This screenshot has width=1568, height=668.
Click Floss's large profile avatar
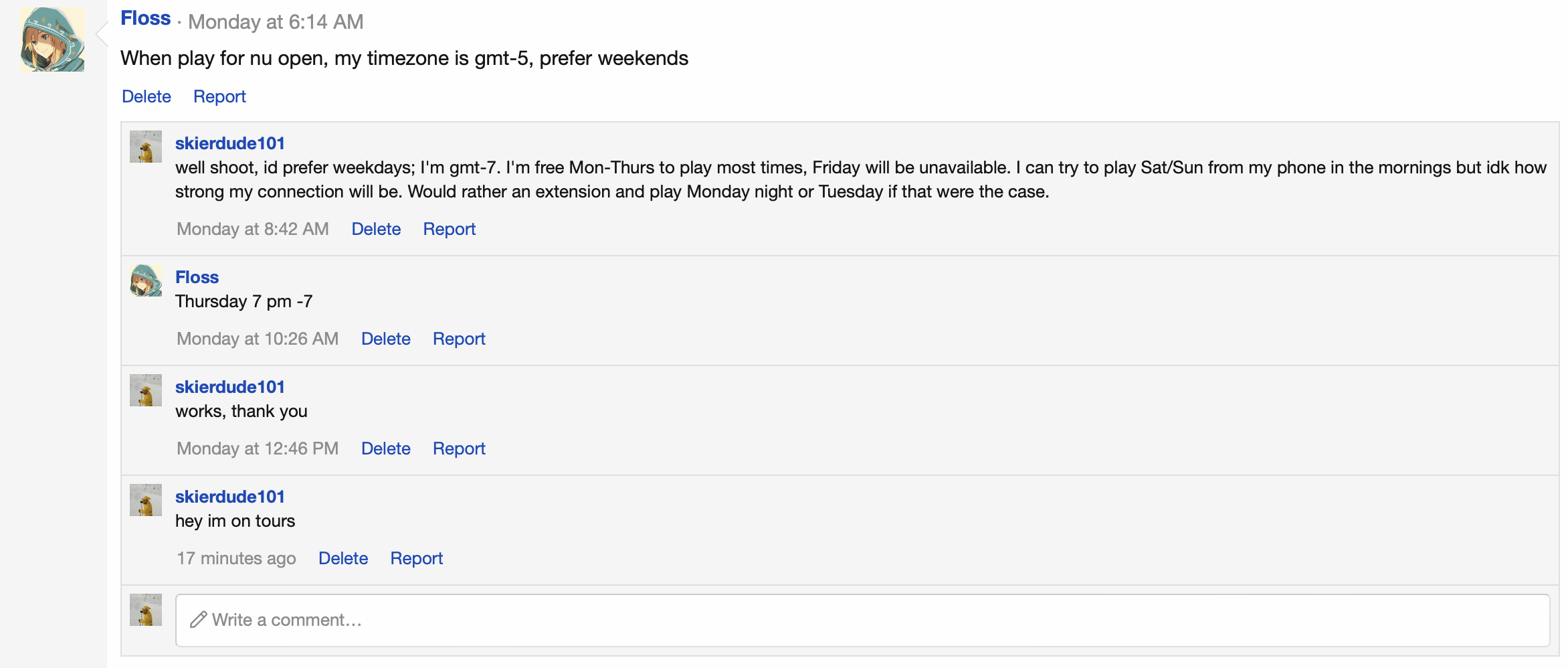pos(52,39)
